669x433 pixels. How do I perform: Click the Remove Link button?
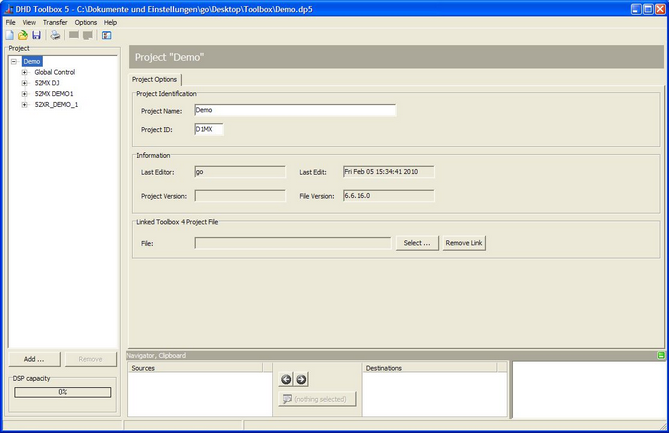pos(464,243)
